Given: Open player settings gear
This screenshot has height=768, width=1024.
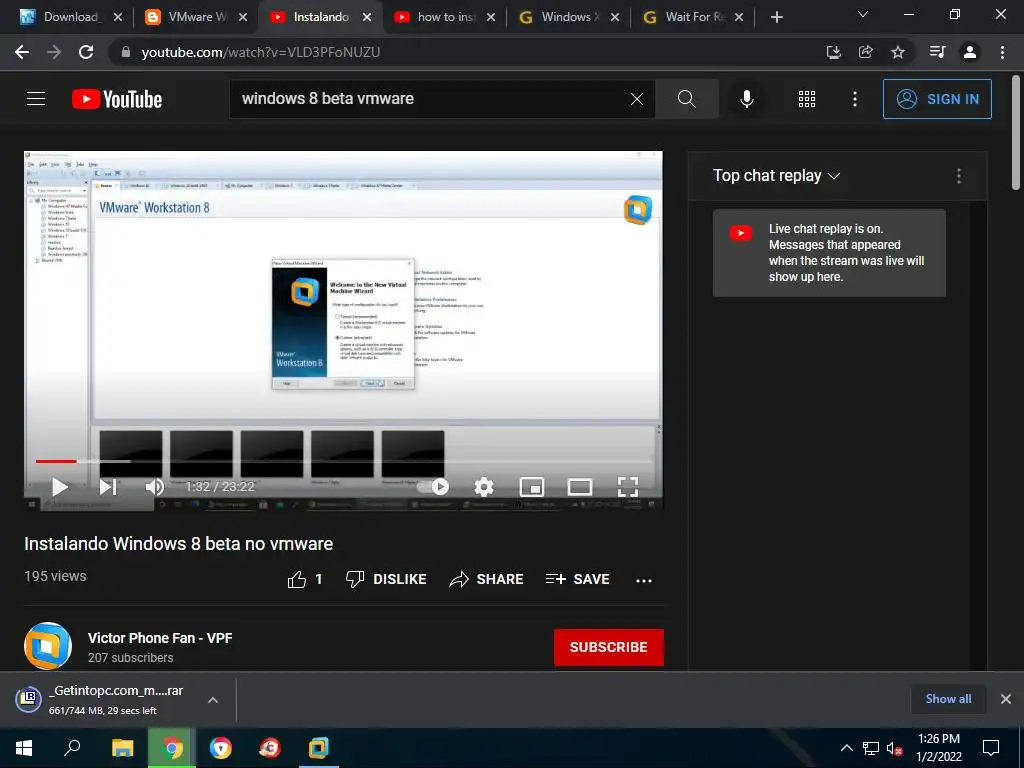Looking at the screenshot, I should 484,487.
